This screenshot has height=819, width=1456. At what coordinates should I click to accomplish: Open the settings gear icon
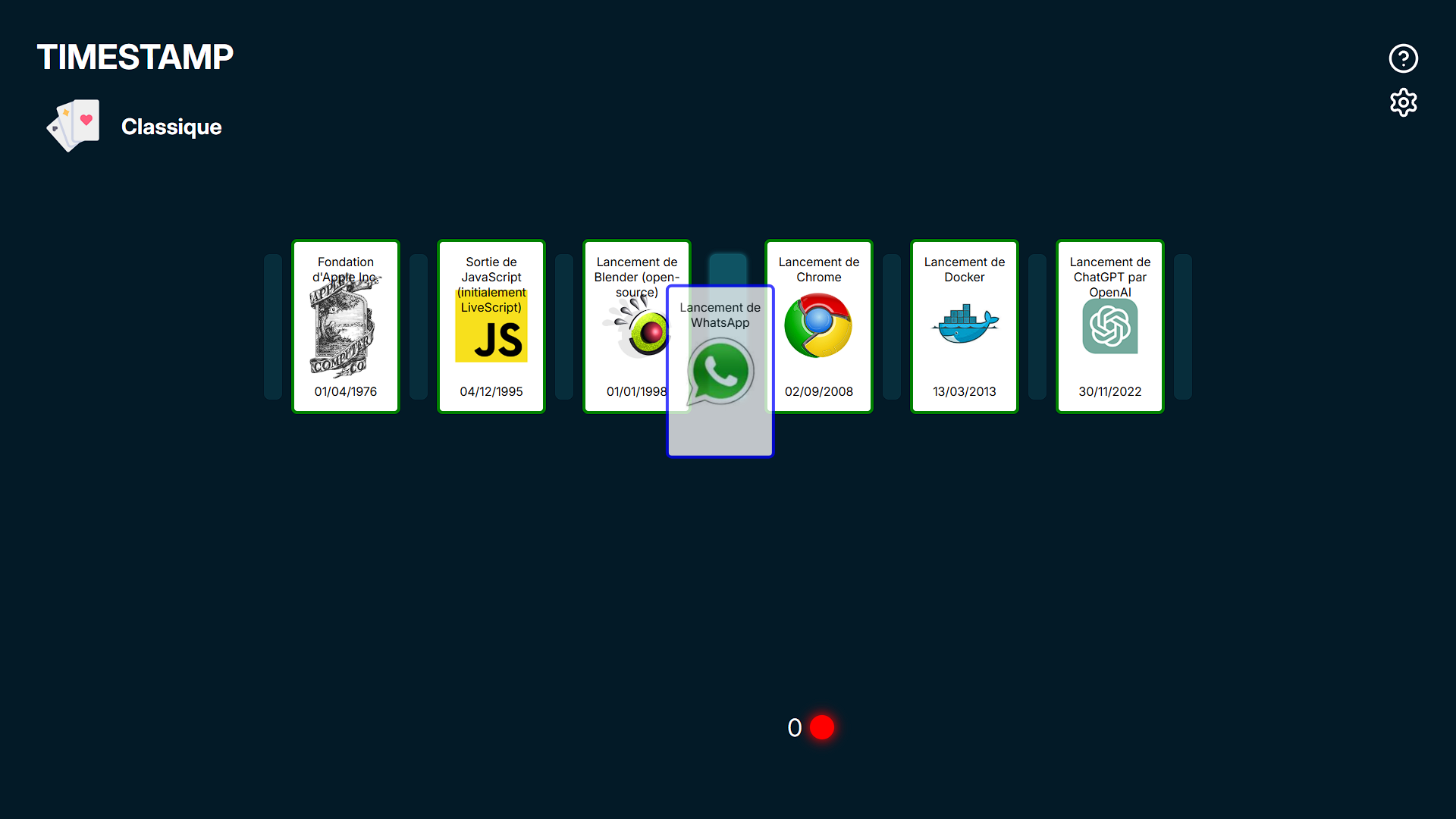[x=1403, y=102]
